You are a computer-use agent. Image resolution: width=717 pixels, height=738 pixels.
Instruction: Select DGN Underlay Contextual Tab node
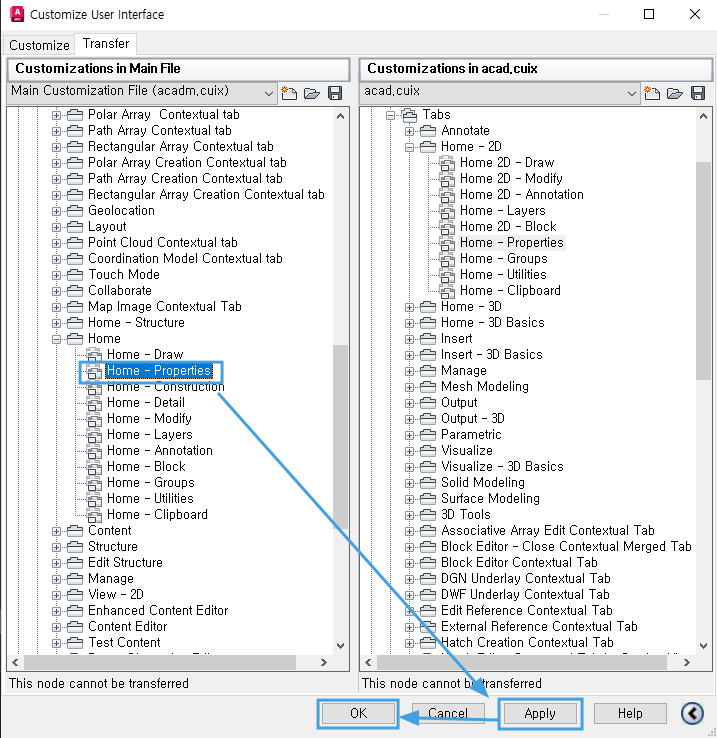tap(525, 578)
